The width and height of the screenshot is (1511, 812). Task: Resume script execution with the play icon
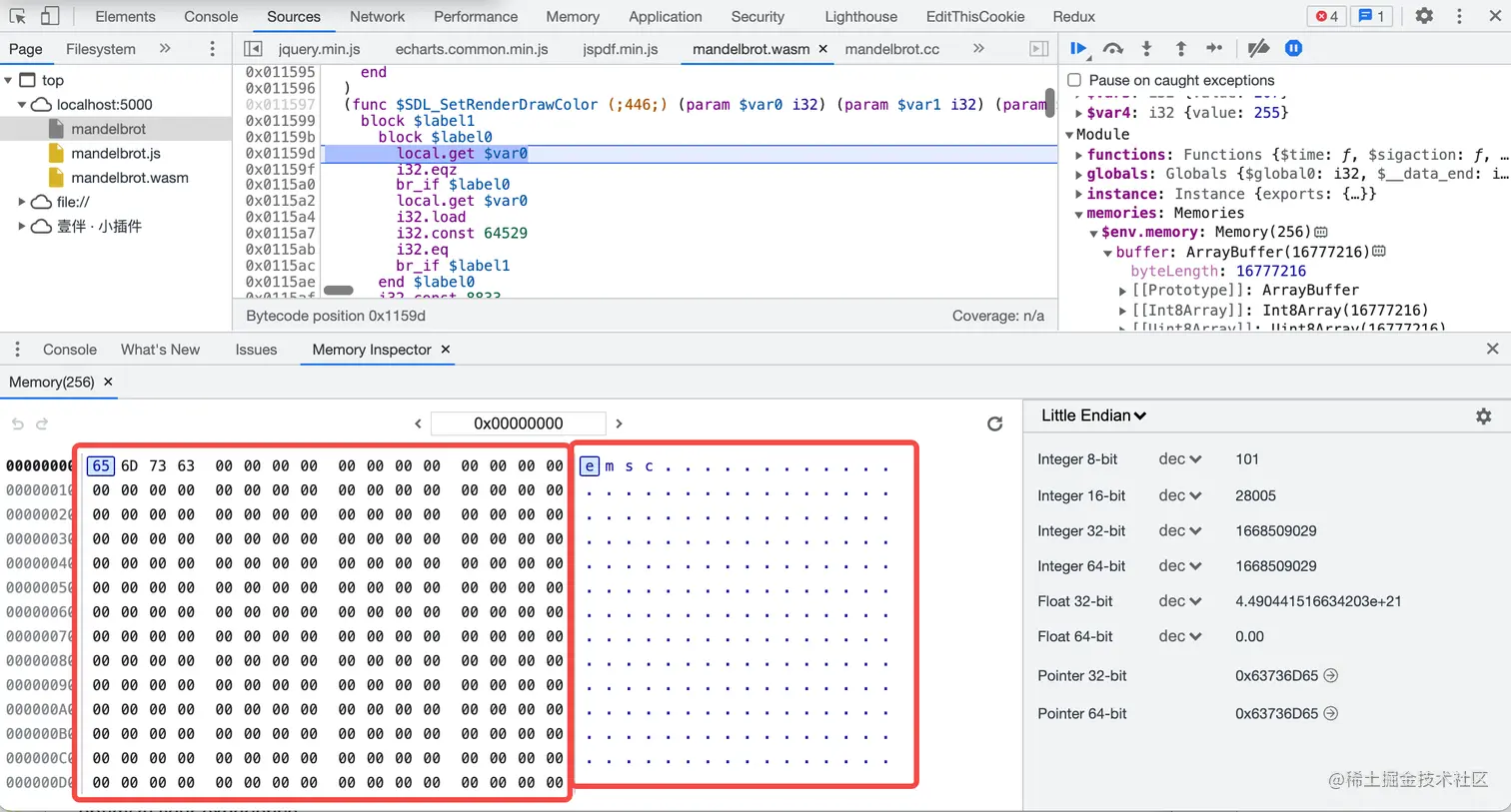(1078, 48)
